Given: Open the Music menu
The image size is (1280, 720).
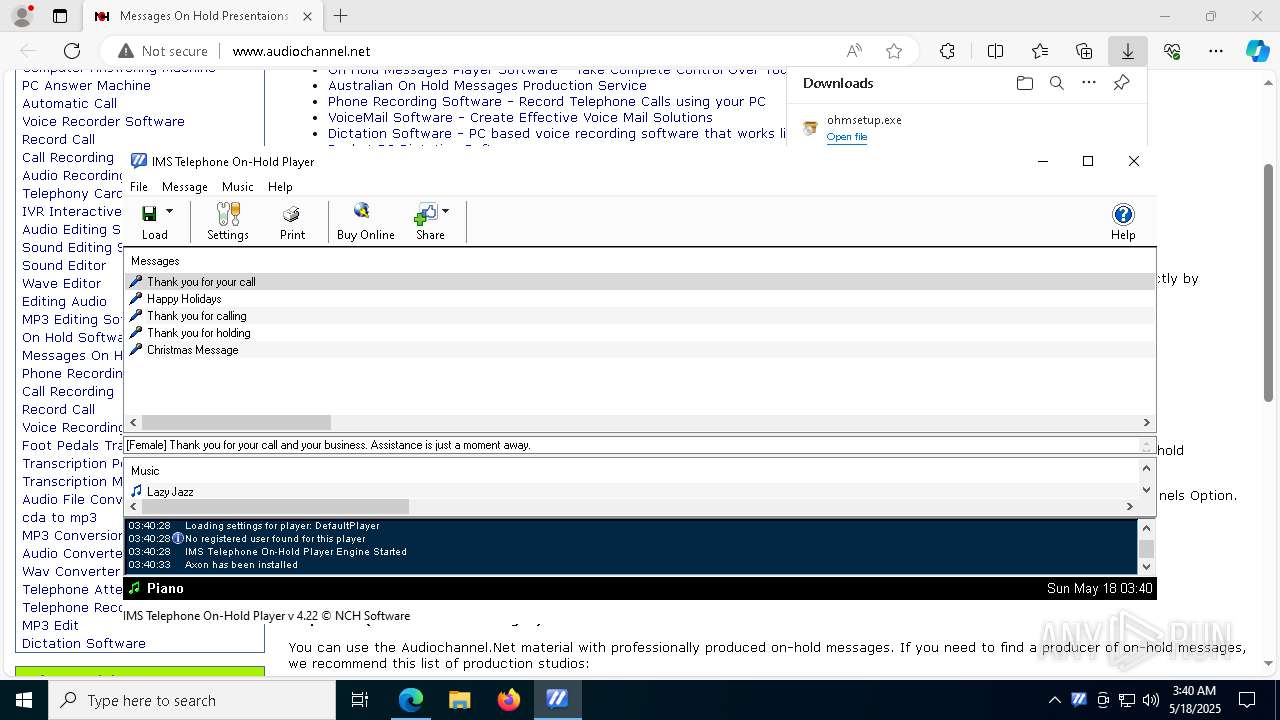Looking at the screenshot, I should click(238, 187).
